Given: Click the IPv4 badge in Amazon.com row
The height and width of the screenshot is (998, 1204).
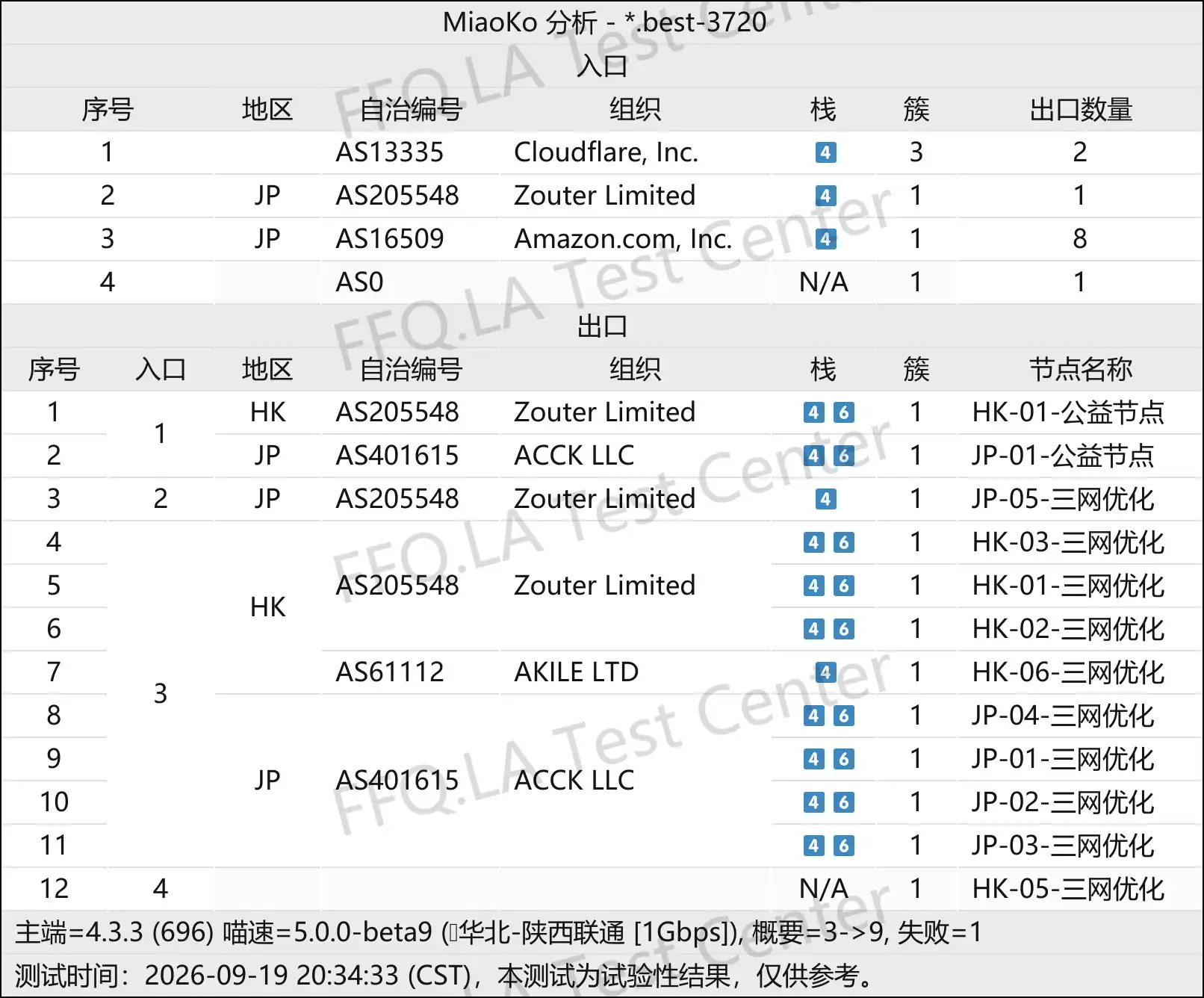Looking at the screenshot, I should coord(825,239).
